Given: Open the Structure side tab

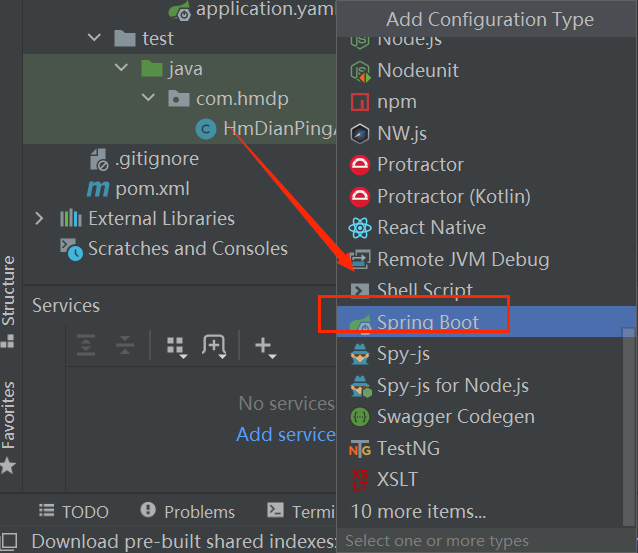Looking at the screenshot, I should click(x=8, y=301).
